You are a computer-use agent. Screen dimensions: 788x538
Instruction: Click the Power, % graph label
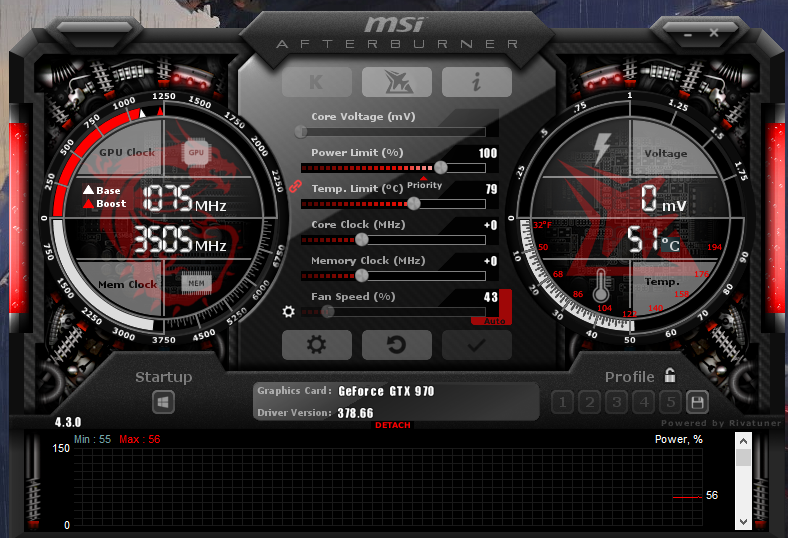[x=678, y=440]
